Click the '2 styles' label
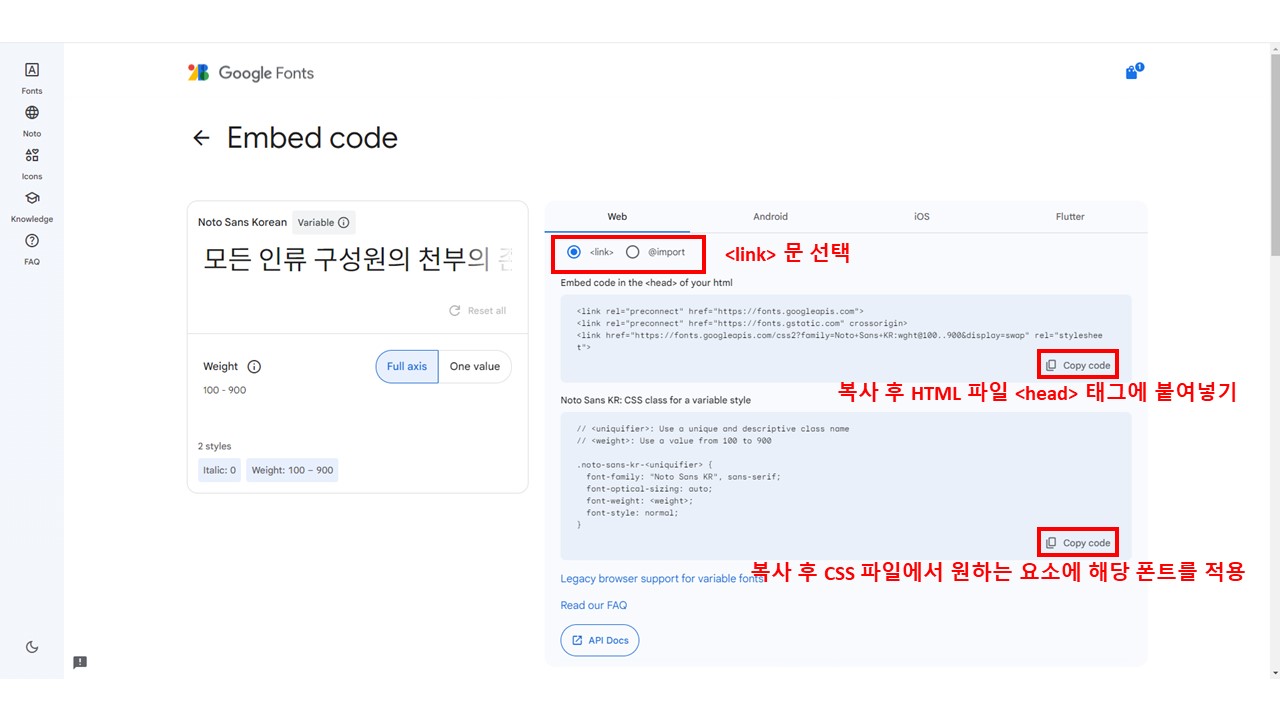This screenshot has height=720, width=1280. point(215,446)
